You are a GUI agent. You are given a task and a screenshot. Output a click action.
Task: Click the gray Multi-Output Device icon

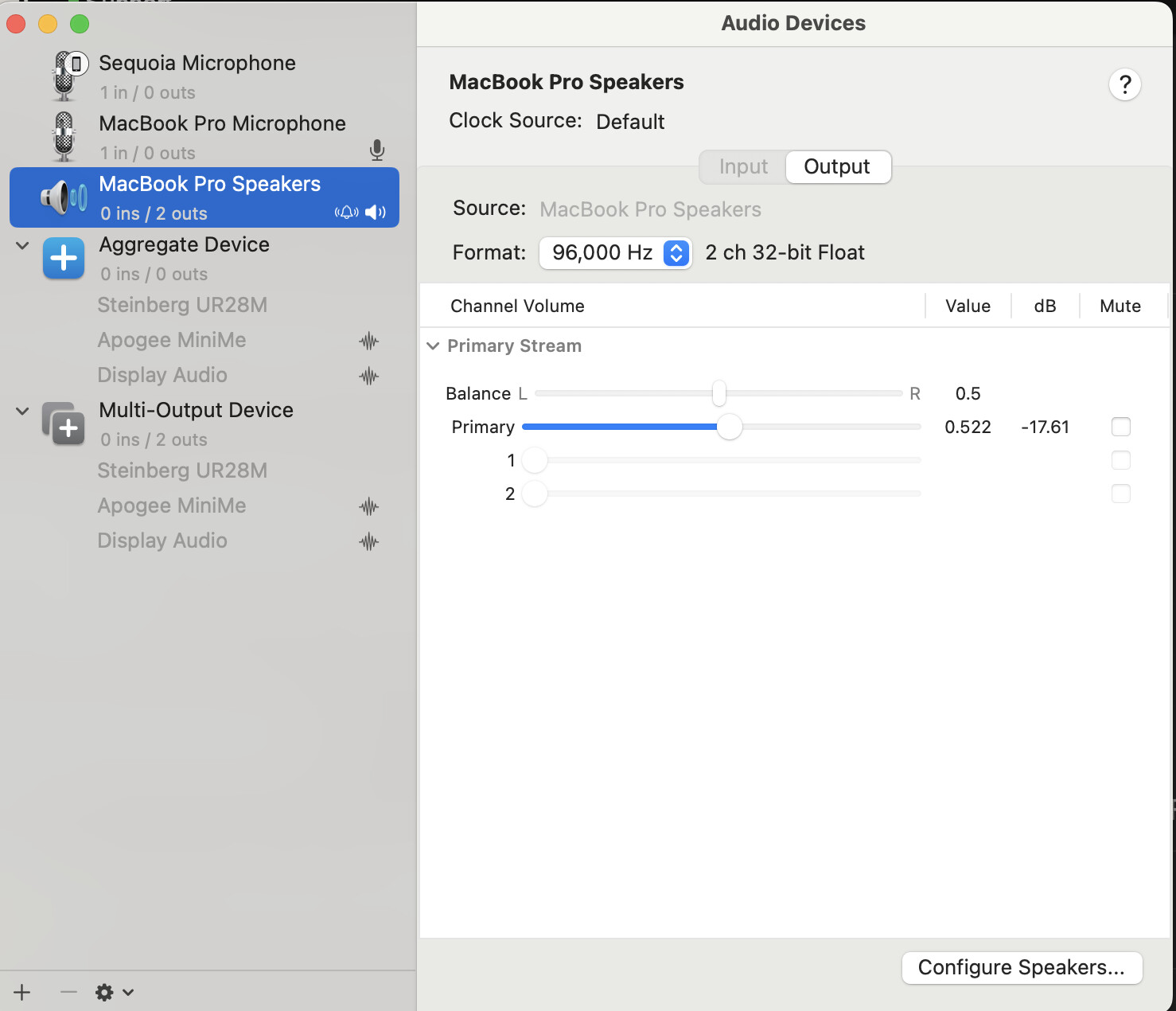(64, 424)
